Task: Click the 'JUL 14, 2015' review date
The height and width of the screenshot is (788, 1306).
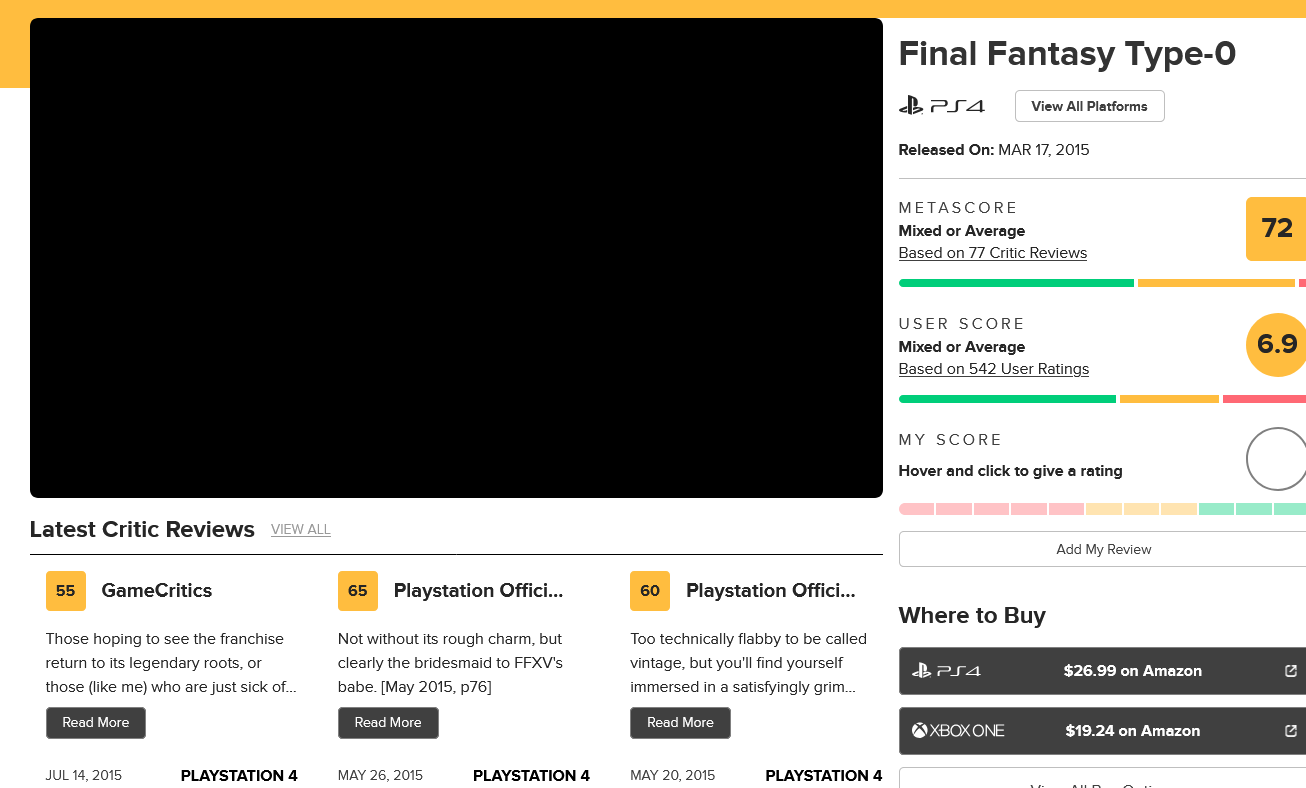Action: click(84, 776)
